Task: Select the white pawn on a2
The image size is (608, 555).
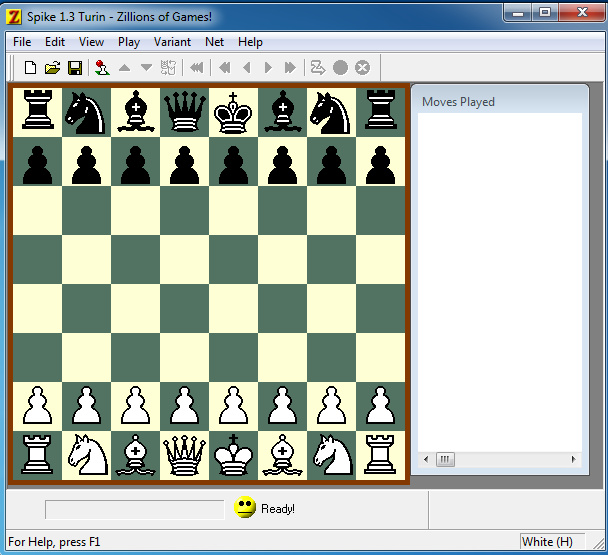Action: tap(37, 406)
